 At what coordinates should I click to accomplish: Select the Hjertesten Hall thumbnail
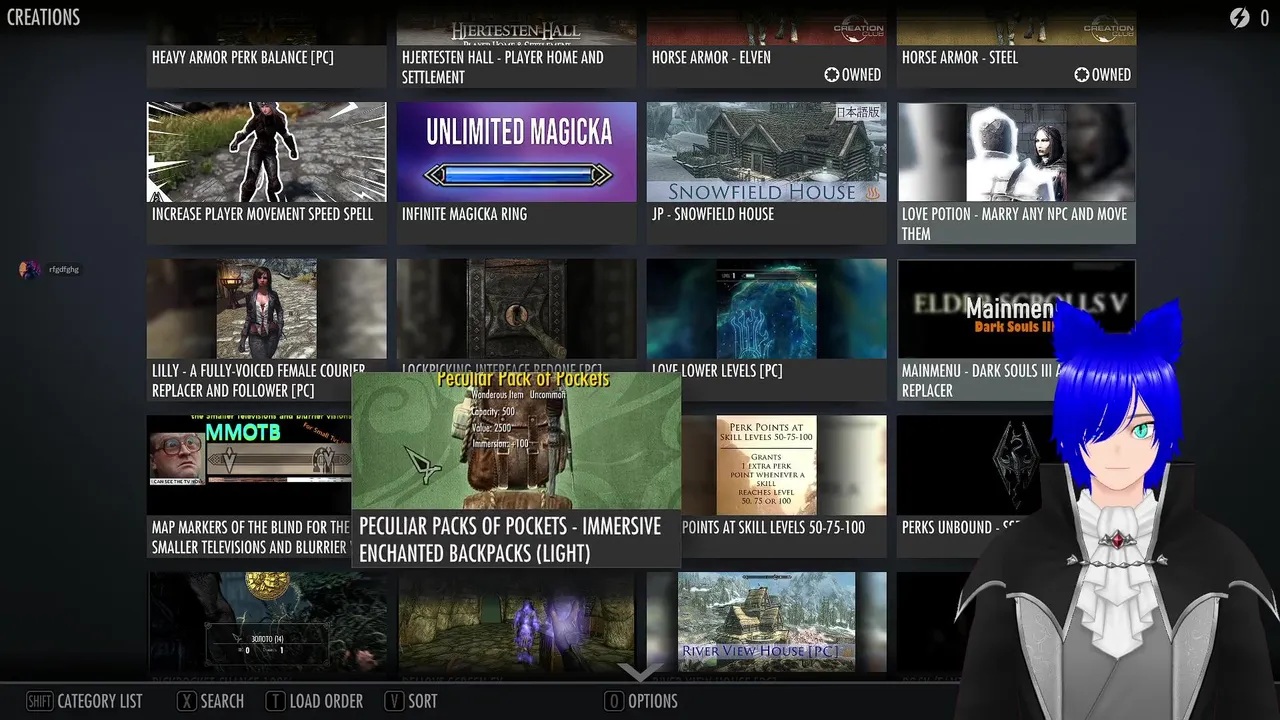click(516, 30)
